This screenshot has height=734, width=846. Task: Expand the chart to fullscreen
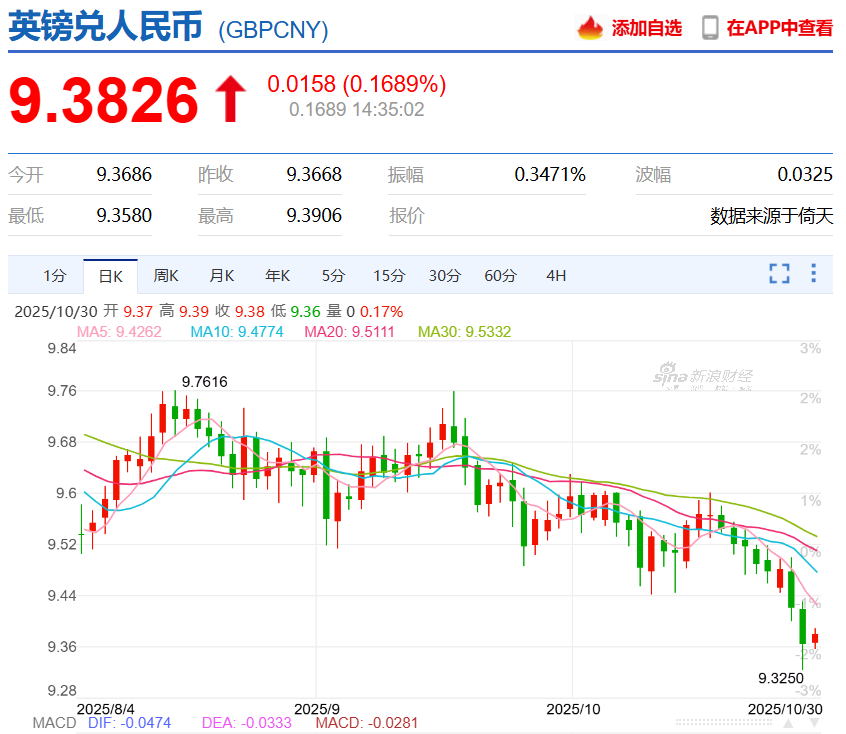(x=778, y=274)
